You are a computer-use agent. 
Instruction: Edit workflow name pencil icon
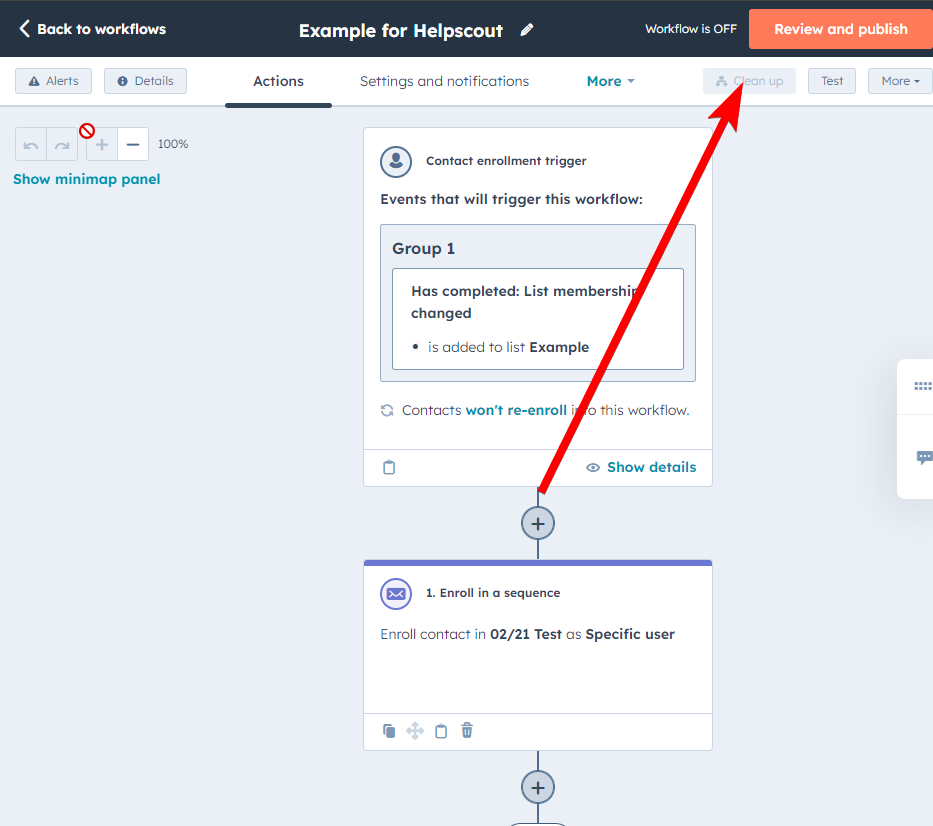(x=527, y=30)
